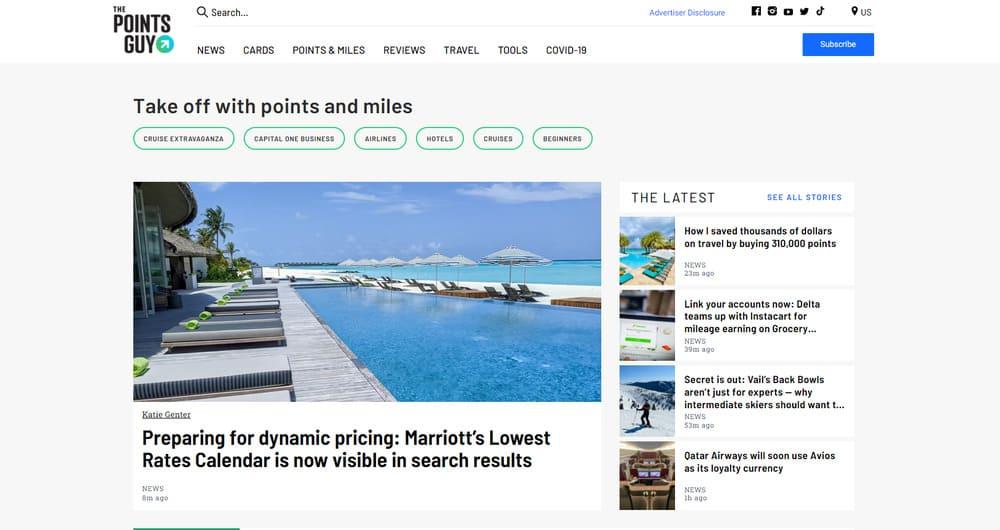The width and height of the screenshot is (1000, 530).
Task: Open the Qatar Airways Avios story thumbnail
Action: tap(647, 476)
